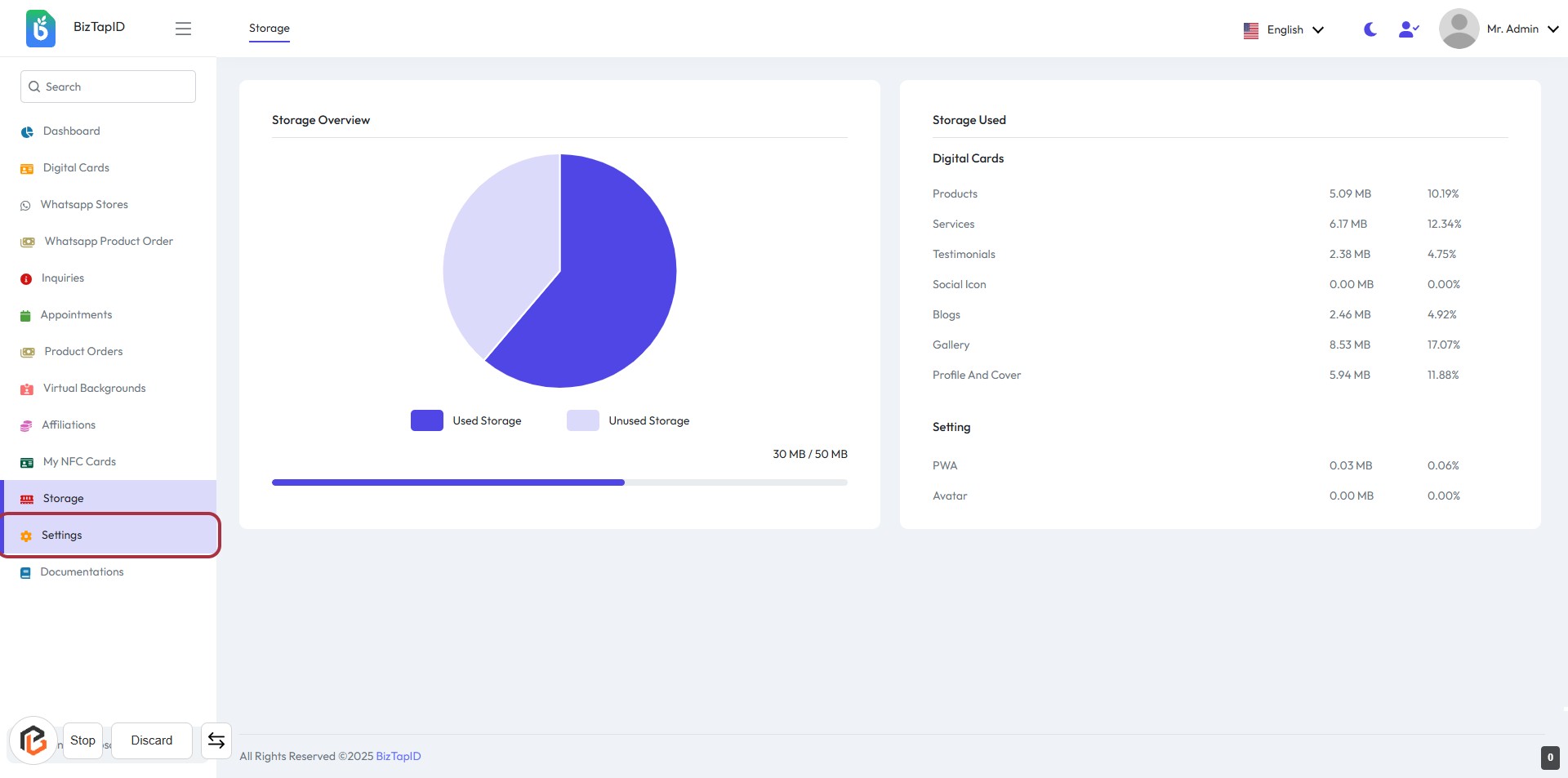The width and height of the screenshot is (1568, 778).
Task: Toggle dark mode moon icon
Action: click(x=1370, y=29)
